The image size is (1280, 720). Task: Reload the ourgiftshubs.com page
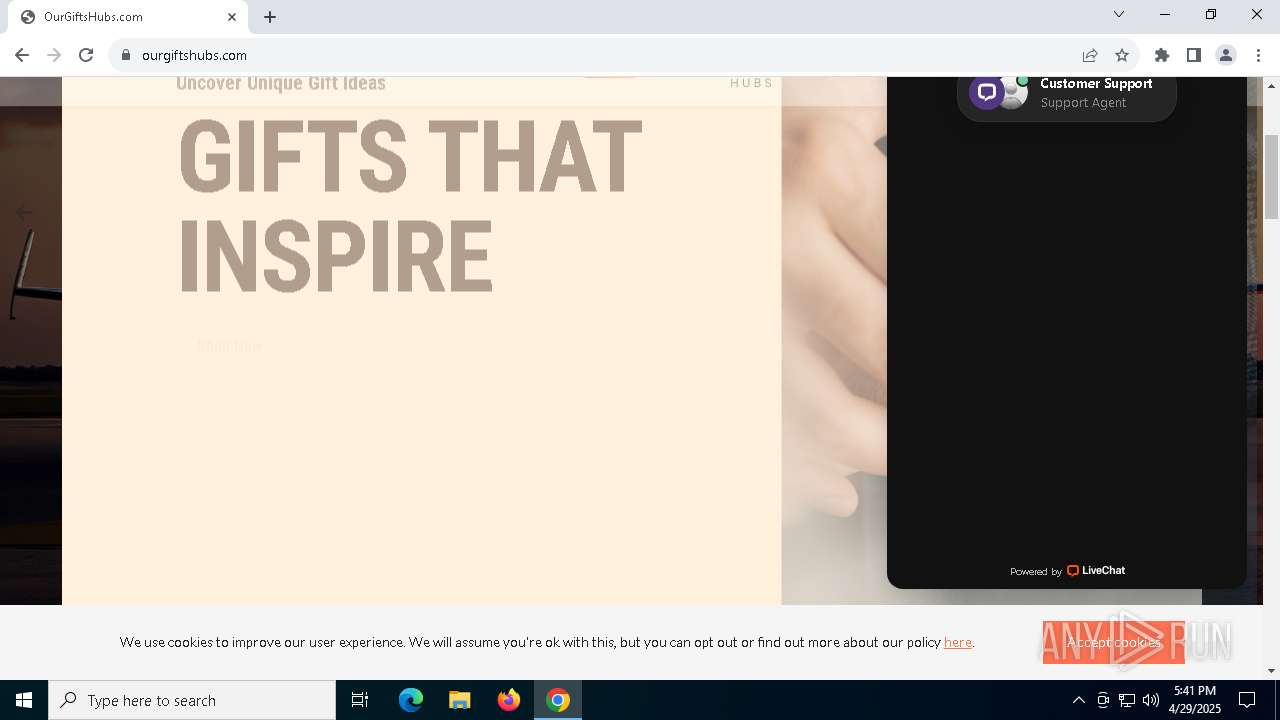click(x=86, y=55)
